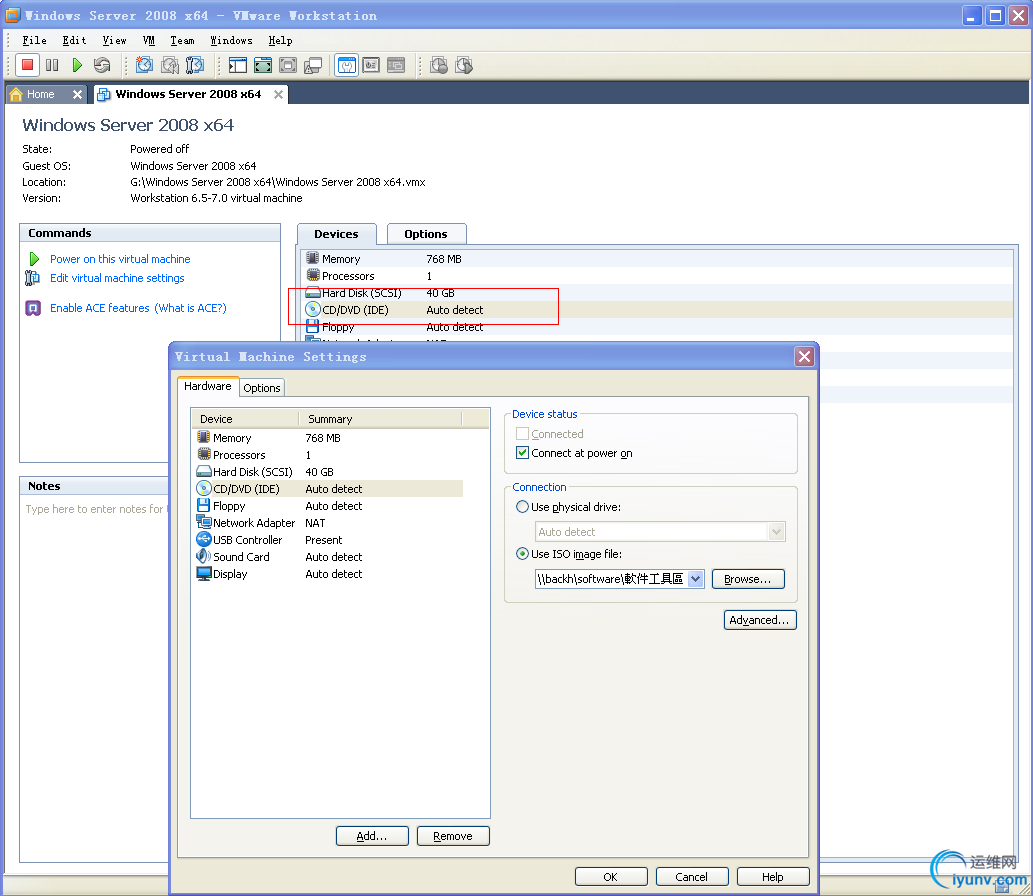Viewport: 1033px width, 896px height.
Task: Click the Revert to Snapshot toolbar icon
Action: tap(170, 65)
